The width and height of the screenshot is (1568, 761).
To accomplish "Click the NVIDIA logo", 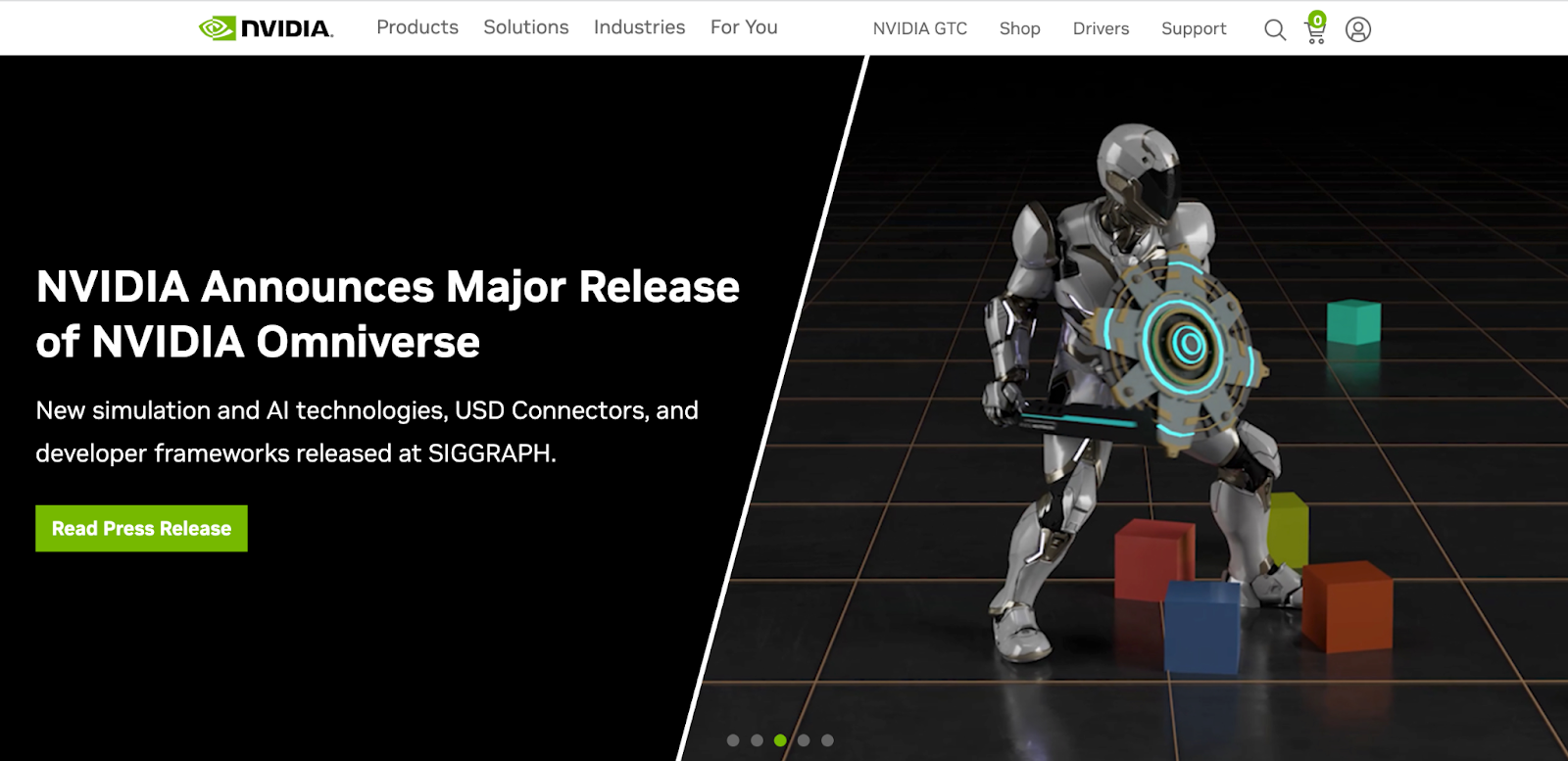I will (266, 28).
